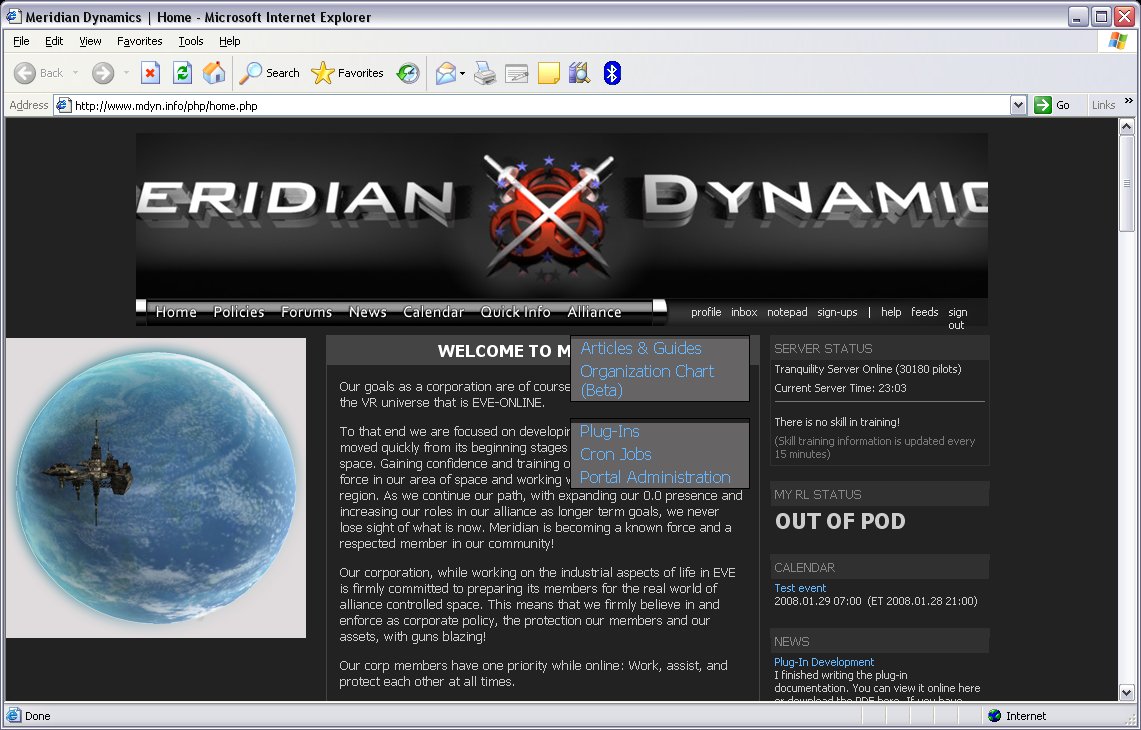
Task: Select Articles & Guides dropdown entry
Action: coord(641,349)
